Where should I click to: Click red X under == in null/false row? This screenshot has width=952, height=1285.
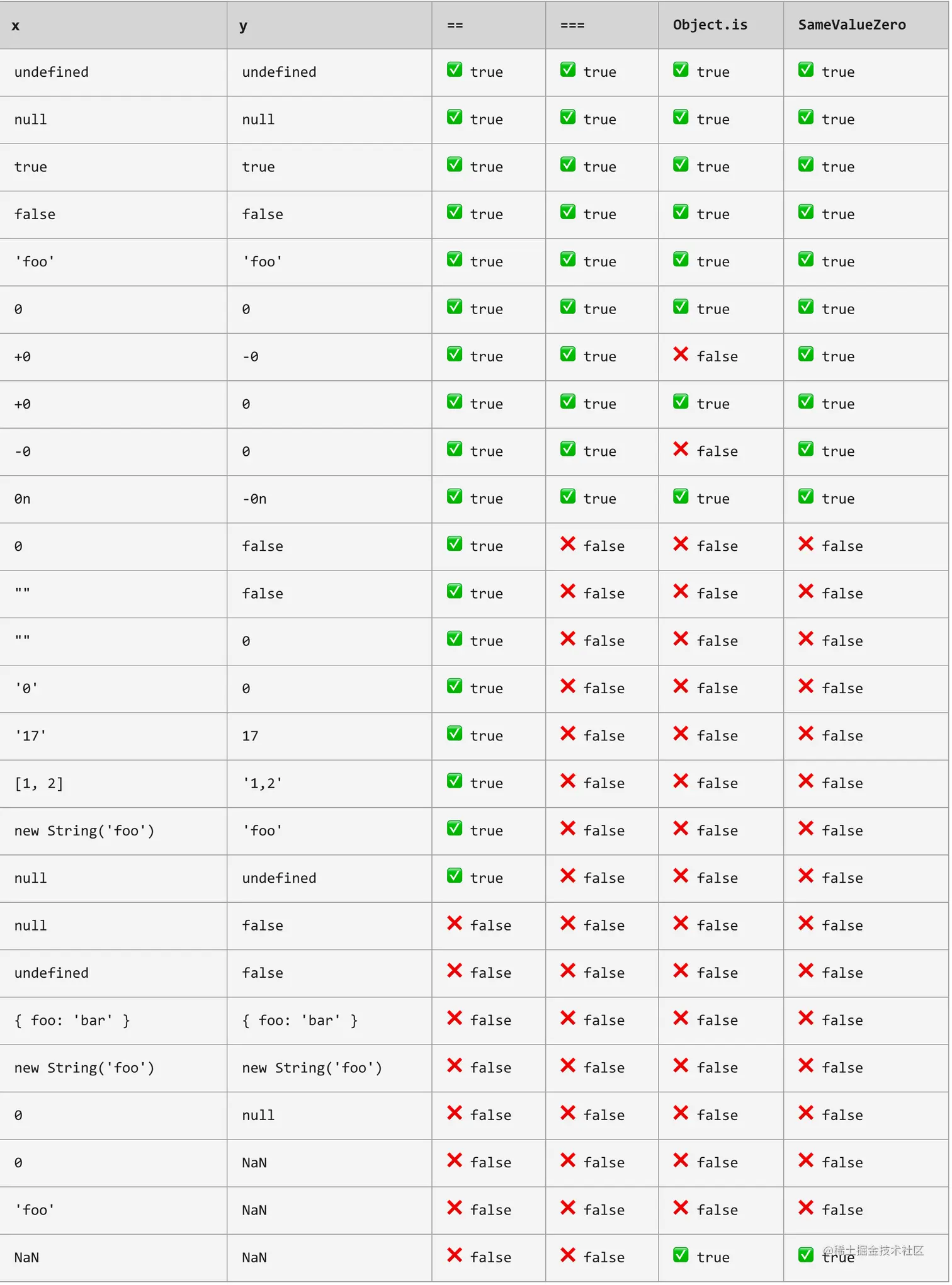coord(454,923)
